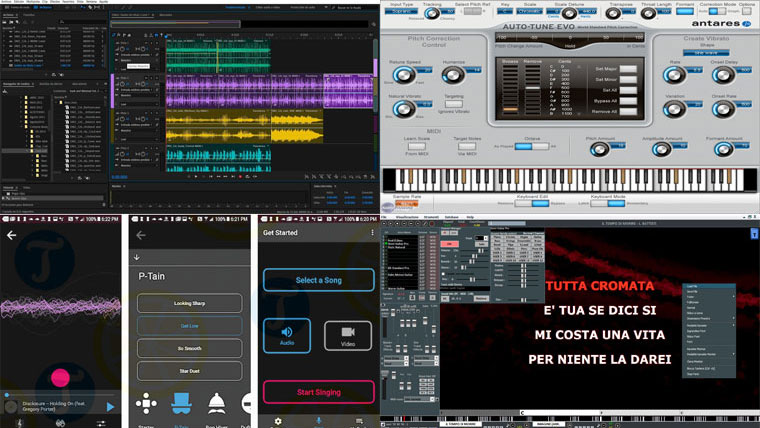Click the Scale Detune knob

569,14
